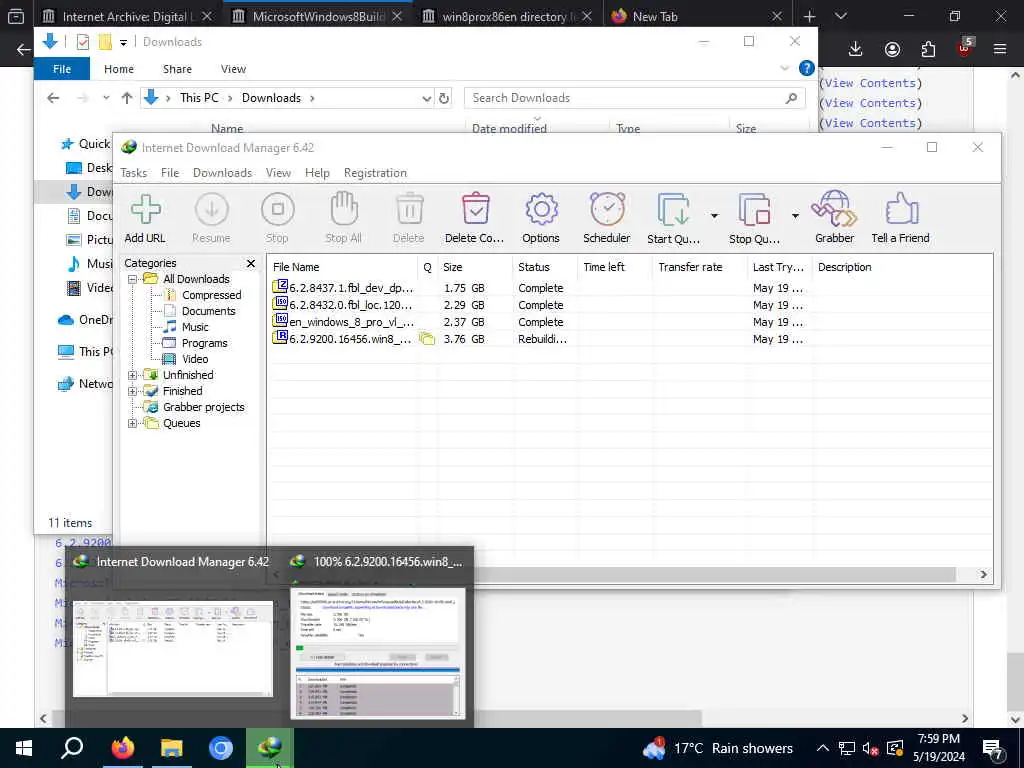Open Home tab in Explorer ribbon
The height and width of the screenshot is (768, 1024).
[119, 69]
